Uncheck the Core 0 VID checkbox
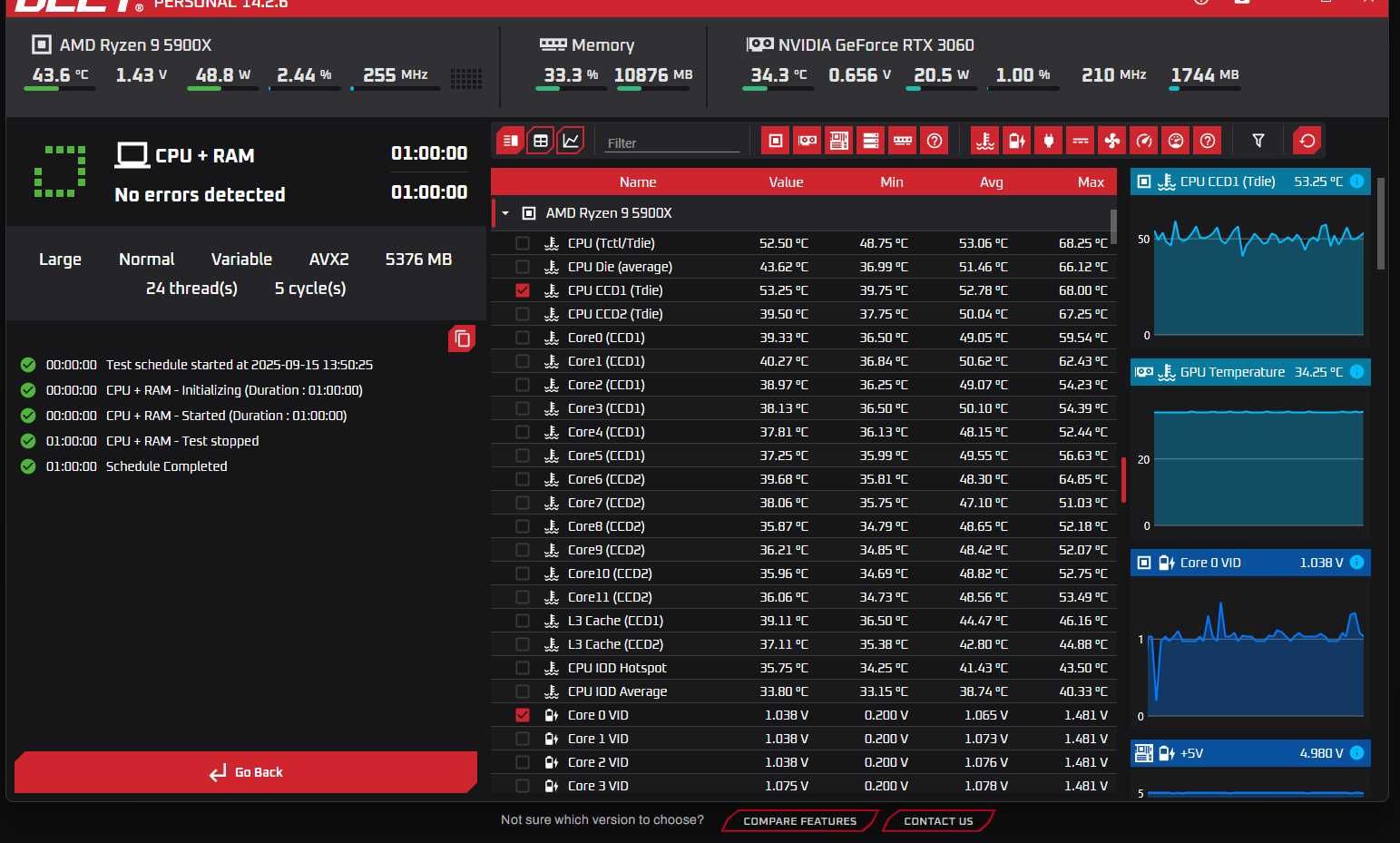1400x843 pixels. click(522, 715)
